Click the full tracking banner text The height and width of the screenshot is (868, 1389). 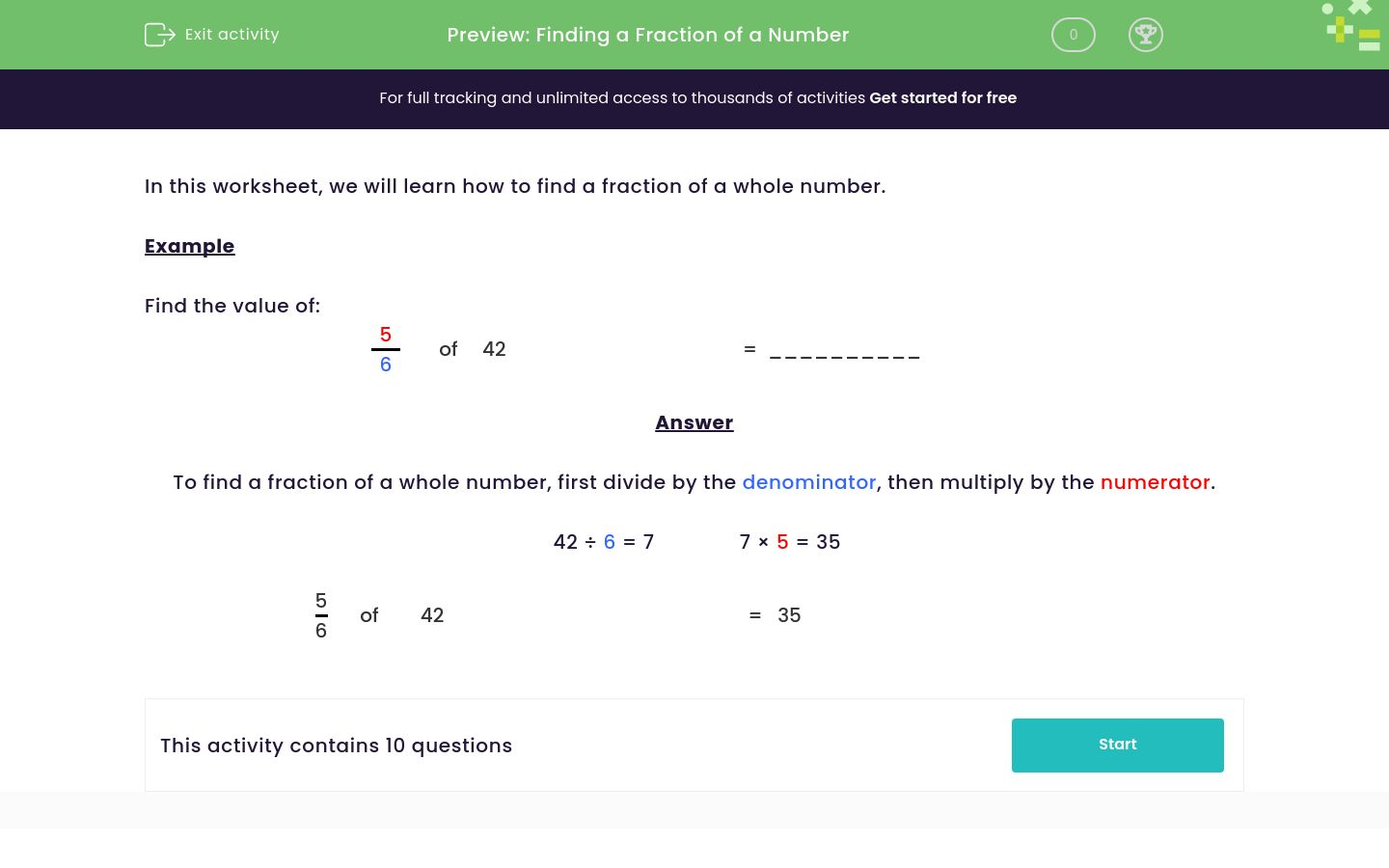(624, 98)
